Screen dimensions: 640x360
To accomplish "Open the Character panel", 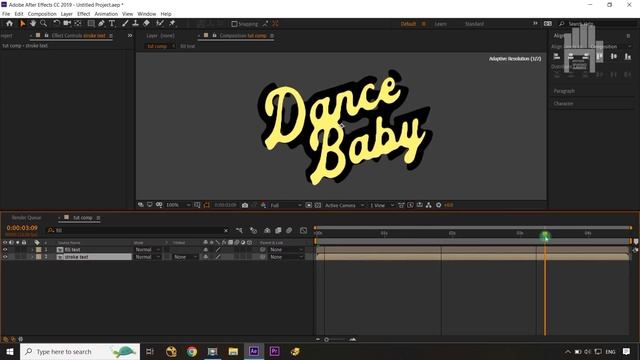I will (563, 104).
